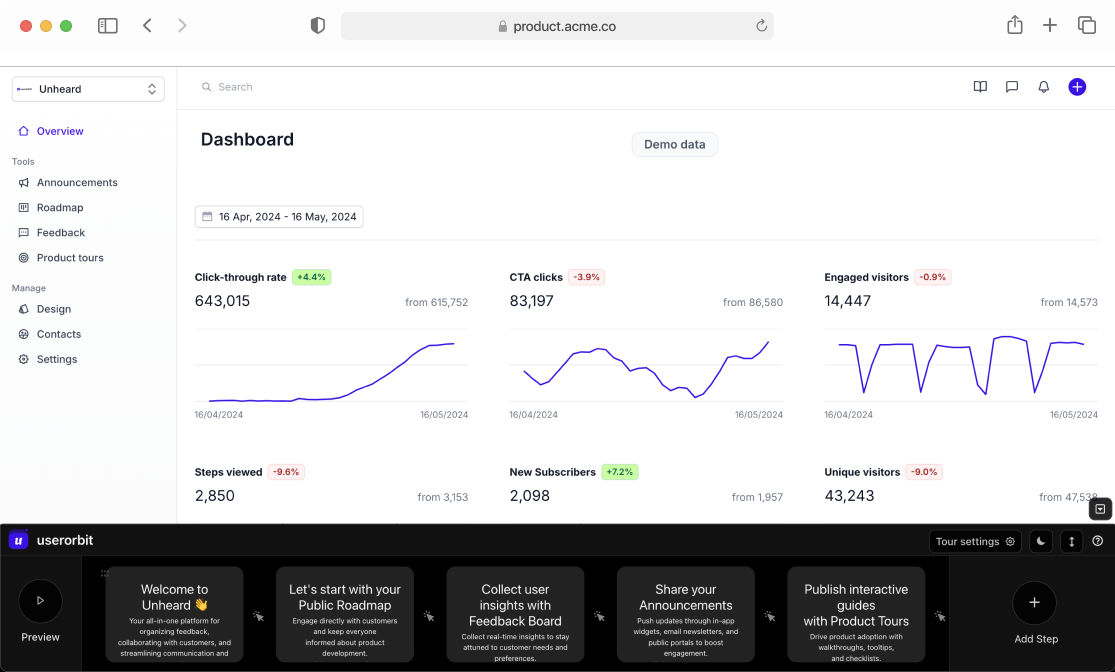Open the Feedback section
Image resolution: width=1115 pixels, height=672 pixels.
(63, 232)
